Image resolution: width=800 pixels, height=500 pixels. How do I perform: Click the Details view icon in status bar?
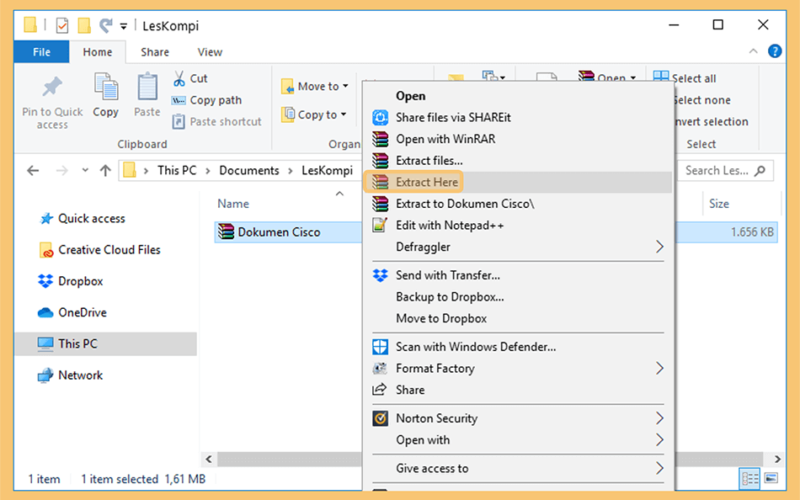(750, 479)
